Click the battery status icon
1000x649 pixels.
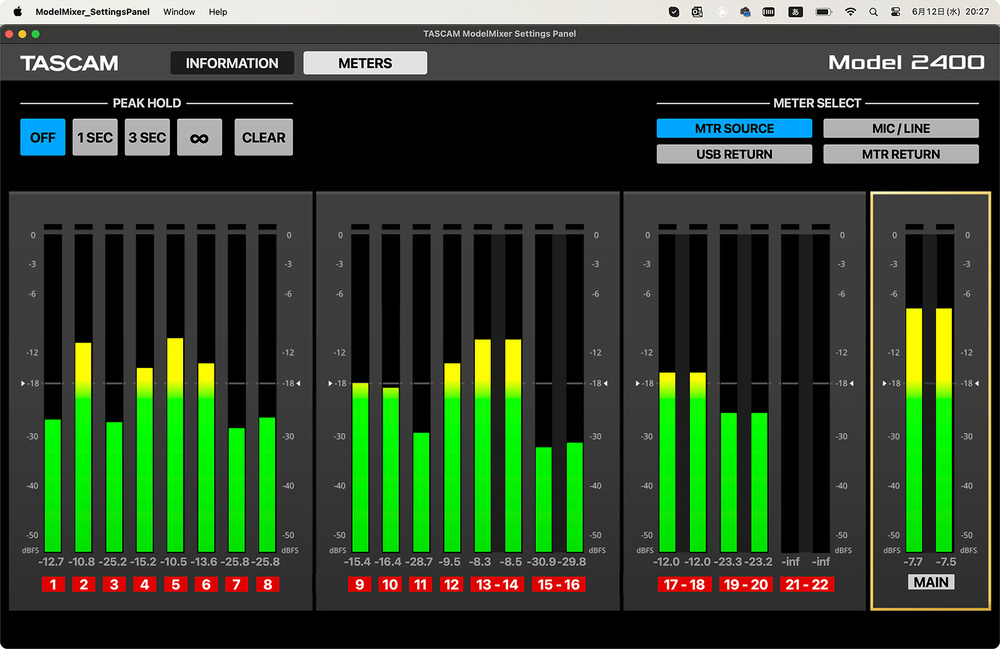point(823,12)
